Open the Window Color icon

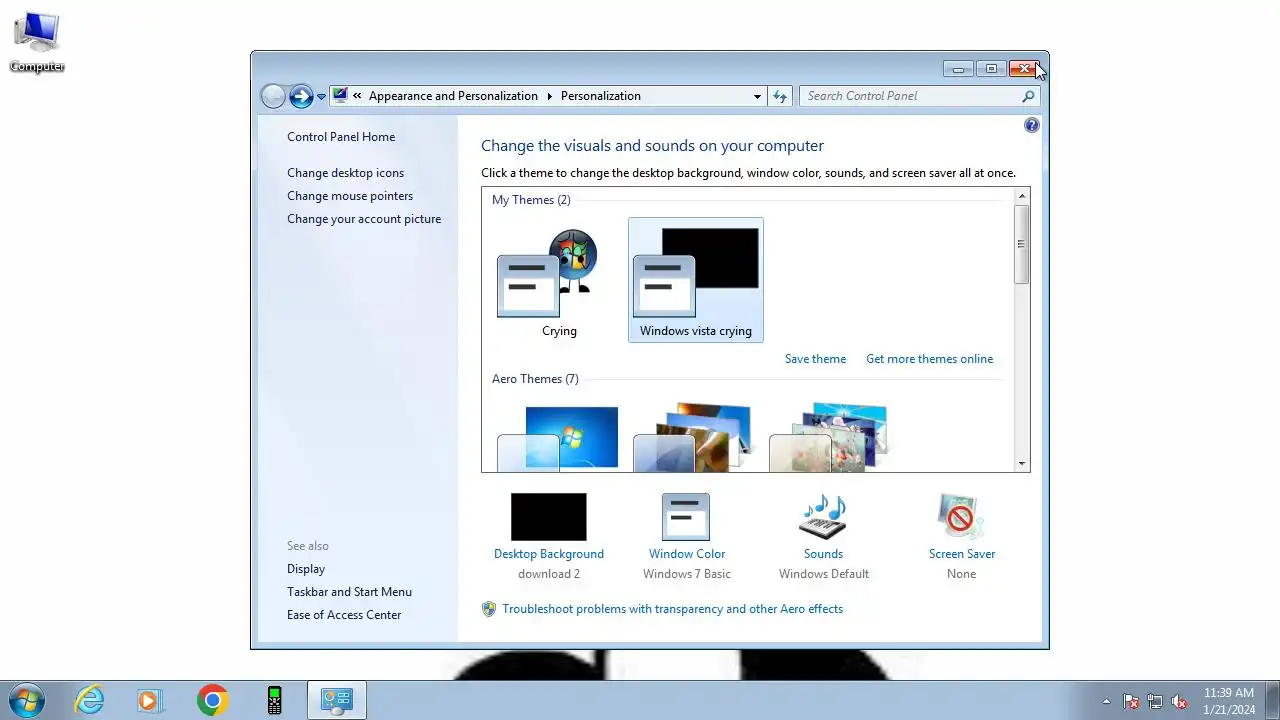(686, 517)
